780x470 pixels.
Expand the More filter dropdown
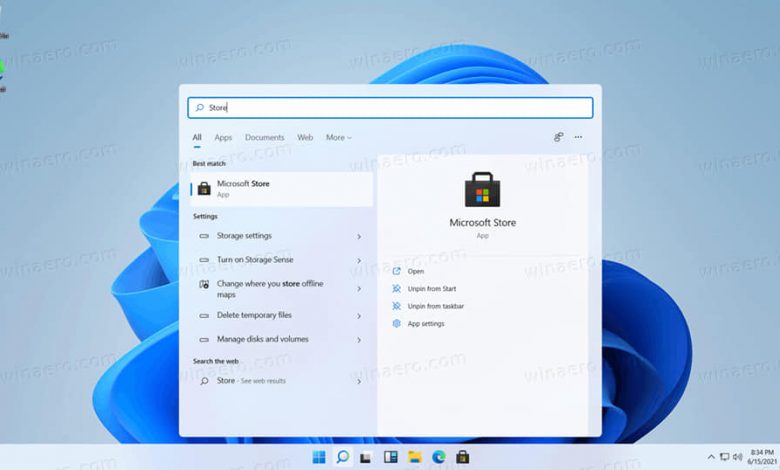tap(338, 137)
